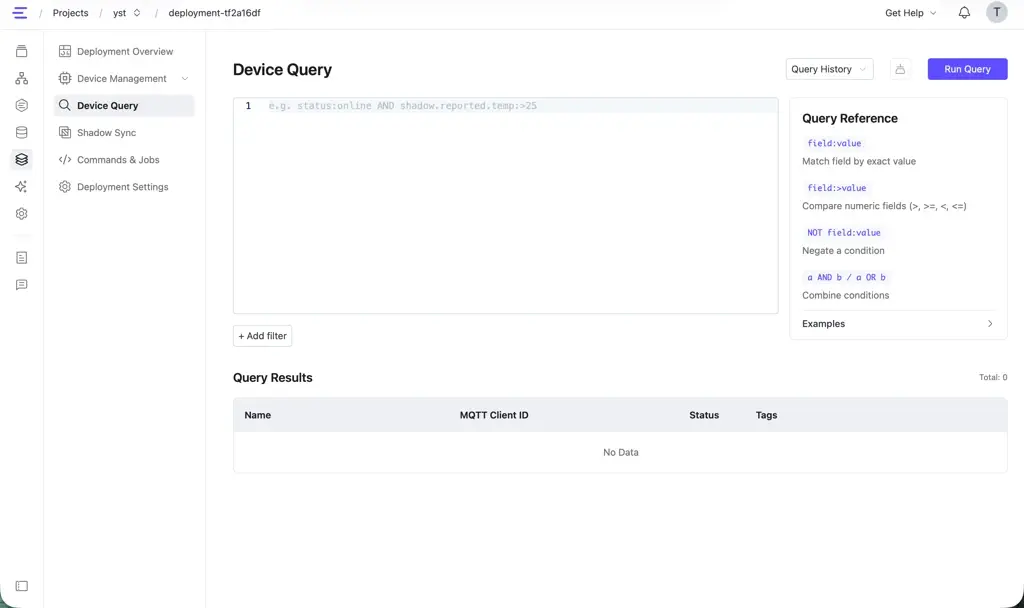Click the Query Reference heading
The width and height of the screenshot is (1024, 608).
[x=850, y=118]
